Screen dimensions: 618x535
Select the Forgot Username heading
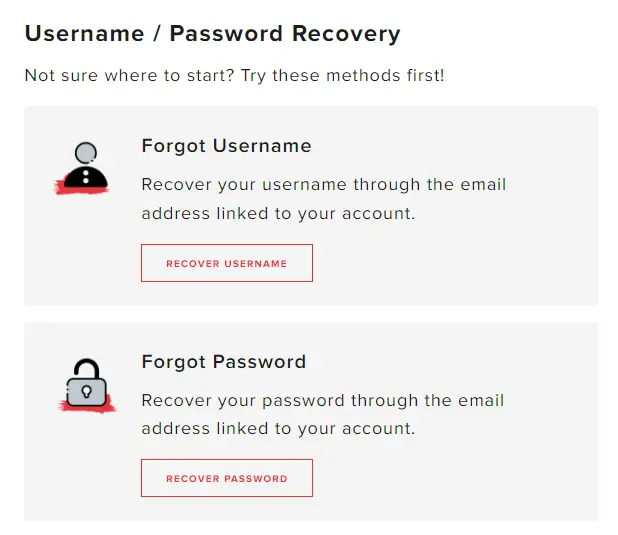[227, 146]
